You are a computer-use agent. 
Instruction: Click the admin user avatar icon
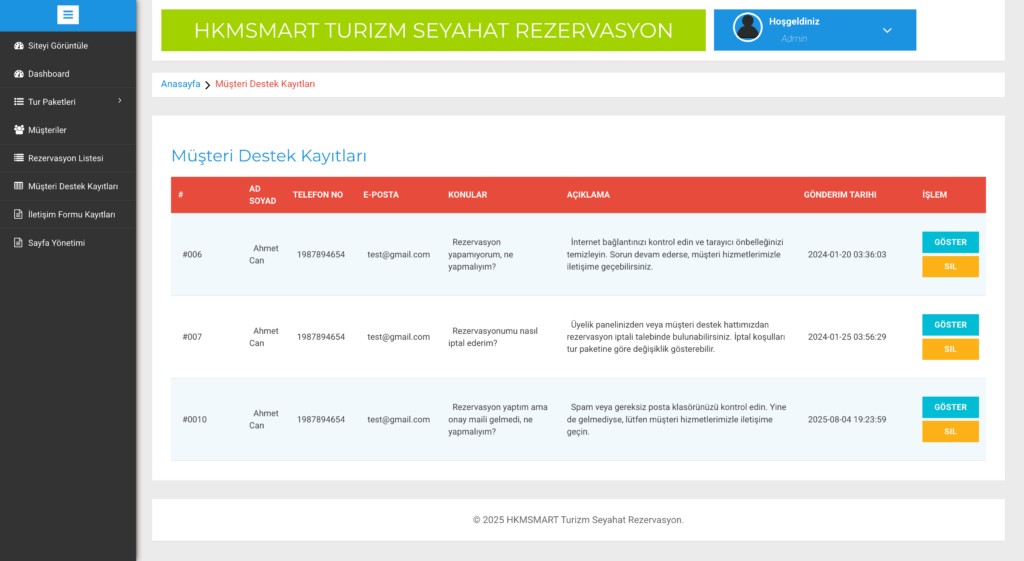[x=748, y=27]
